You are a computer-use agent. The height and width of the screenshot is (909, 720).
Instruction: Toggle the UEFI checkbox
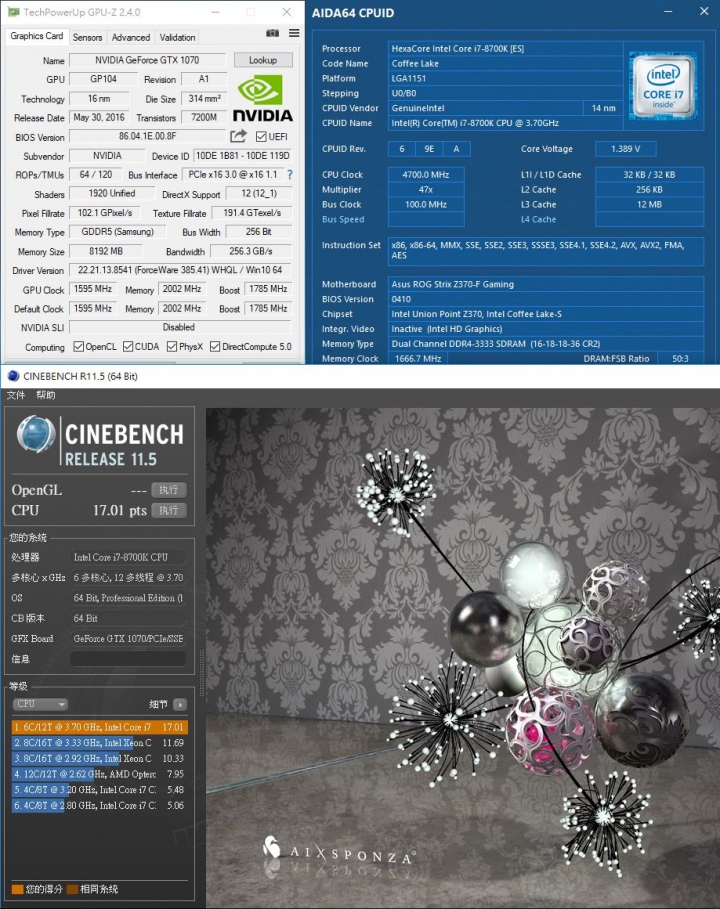261,137
